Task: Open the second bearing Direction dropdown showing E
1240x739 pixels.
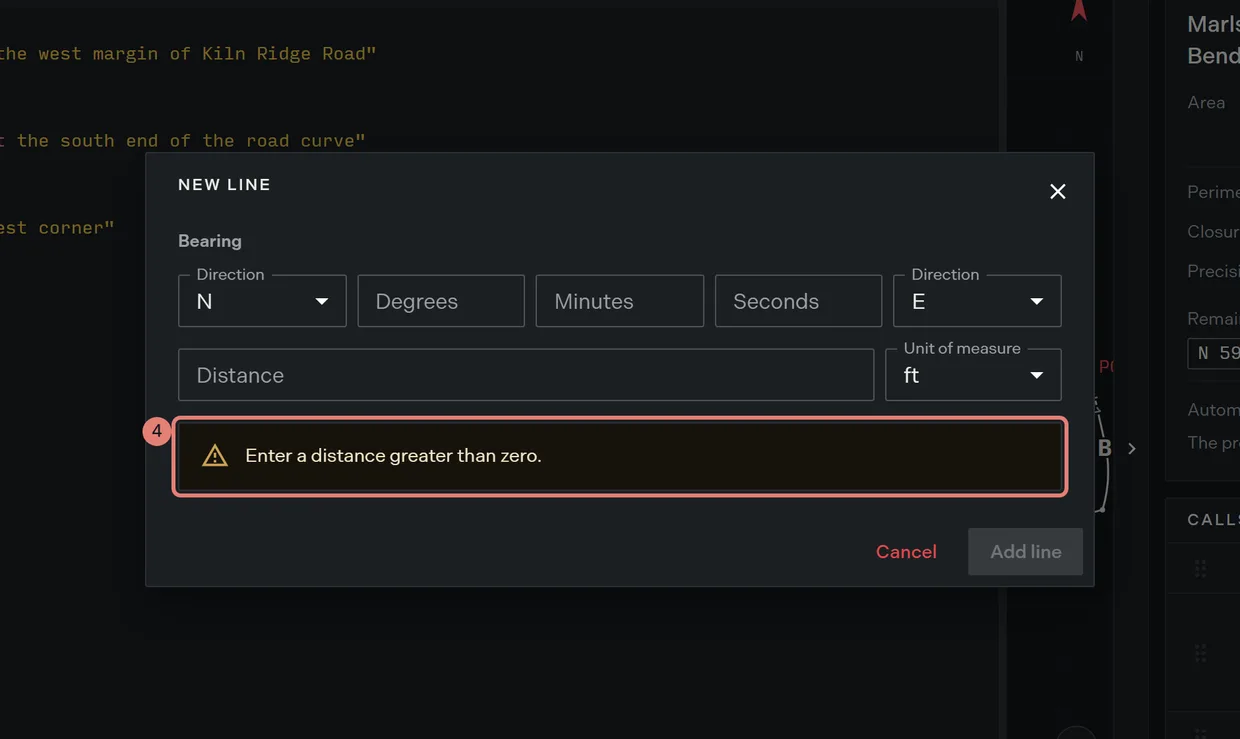Action: (x=977, y=301)
